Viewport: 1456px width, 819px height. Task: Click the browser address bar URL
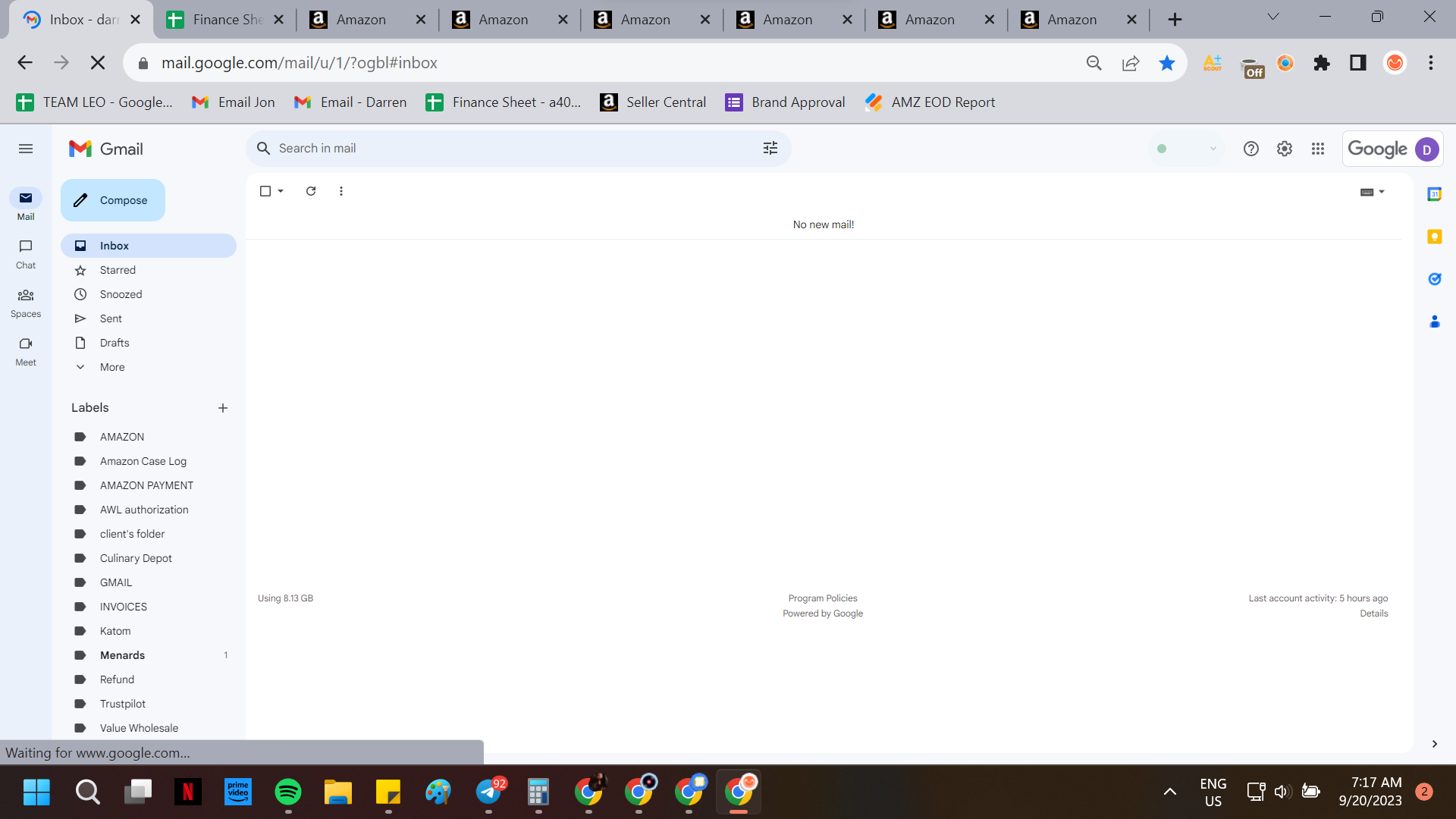[x=300, y=63]
